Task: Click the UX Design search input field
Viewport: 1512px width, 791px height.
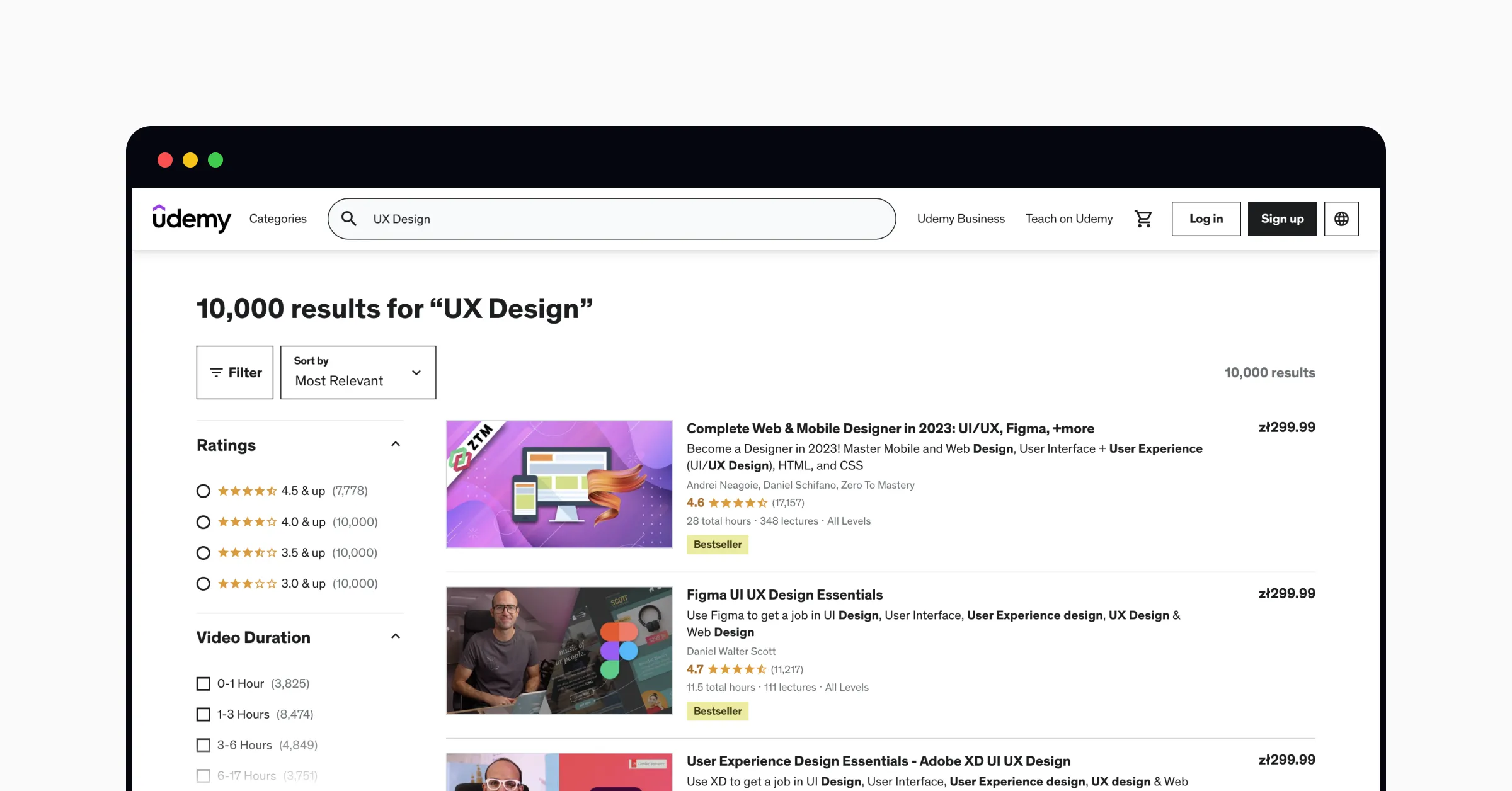Action: coord(611,219)
